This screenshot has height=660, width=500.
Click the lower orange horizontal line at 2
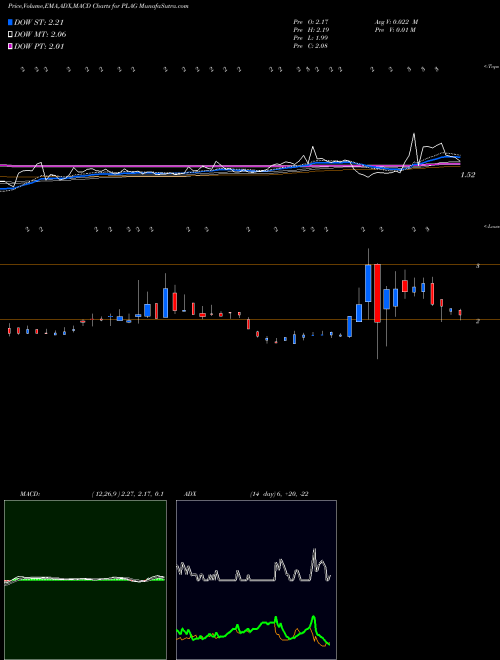coord(250,319)
